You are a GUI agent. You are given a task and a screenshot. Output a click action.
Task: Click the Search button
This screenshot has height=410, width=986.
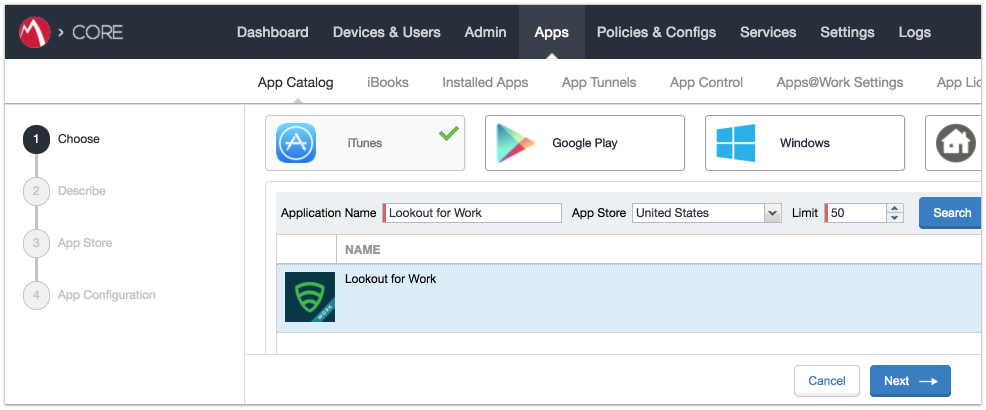(x=951, y=213)
